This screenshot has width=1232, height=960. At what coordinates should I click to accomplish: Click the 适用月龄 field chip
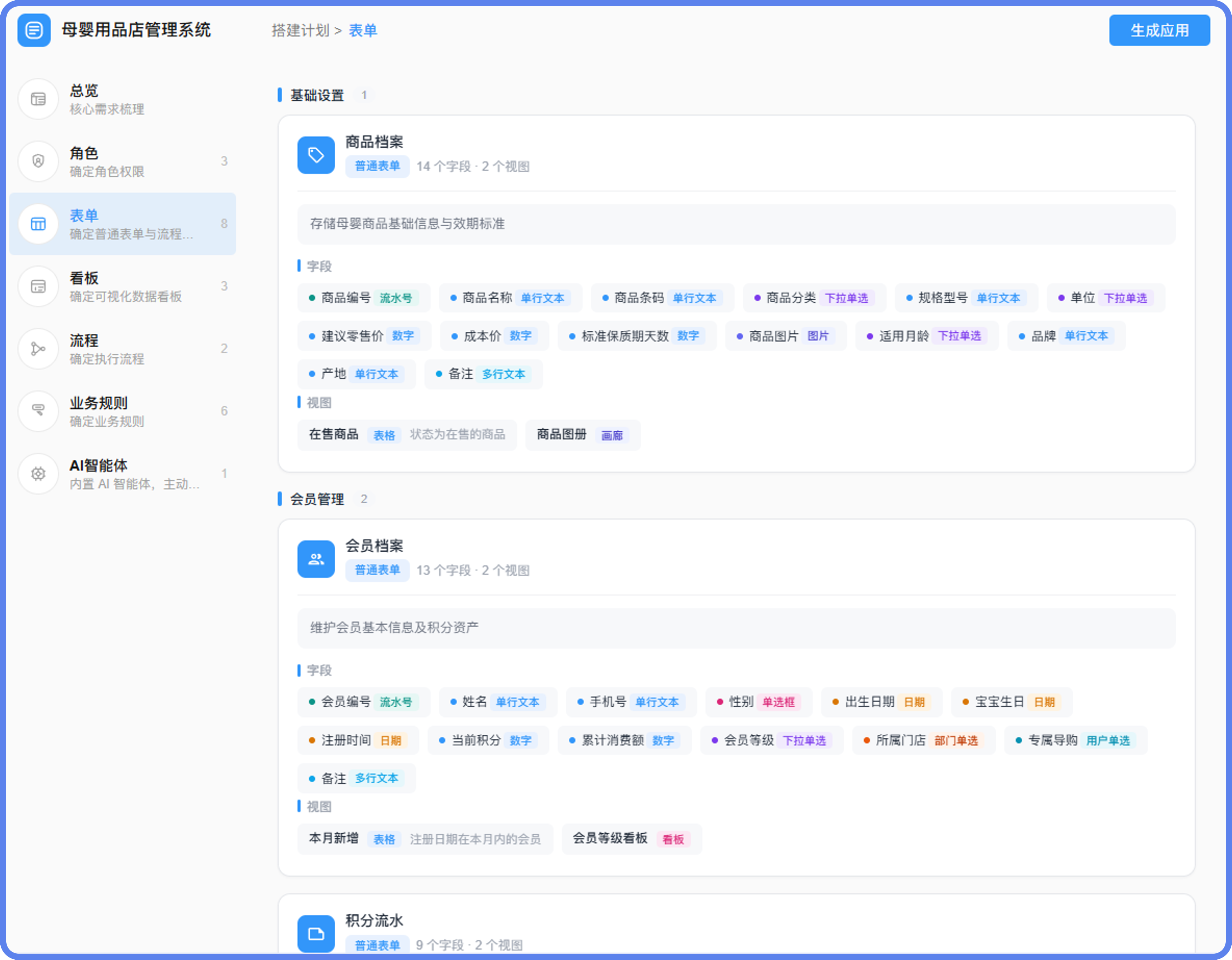[927, 336]
